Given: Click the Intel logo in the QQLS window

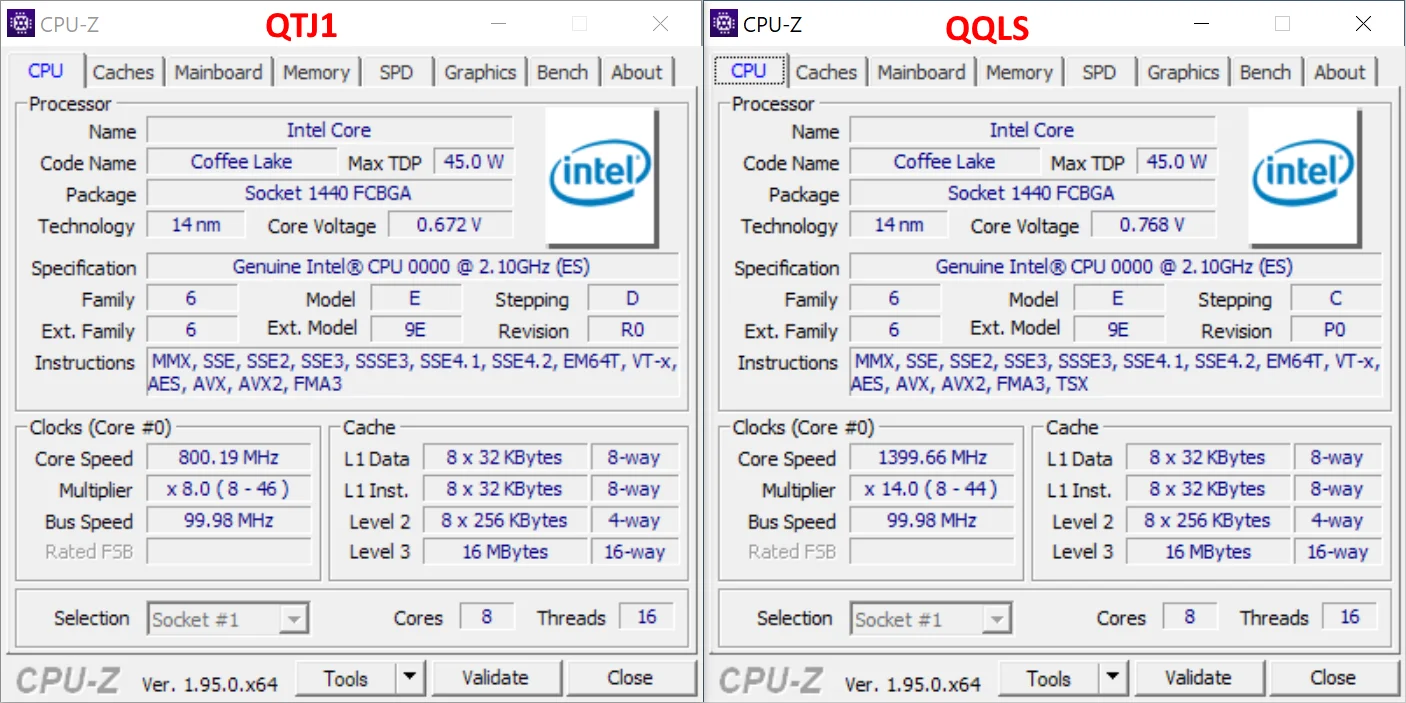Looking at the screenshot, I should [x=1303, y=176].
